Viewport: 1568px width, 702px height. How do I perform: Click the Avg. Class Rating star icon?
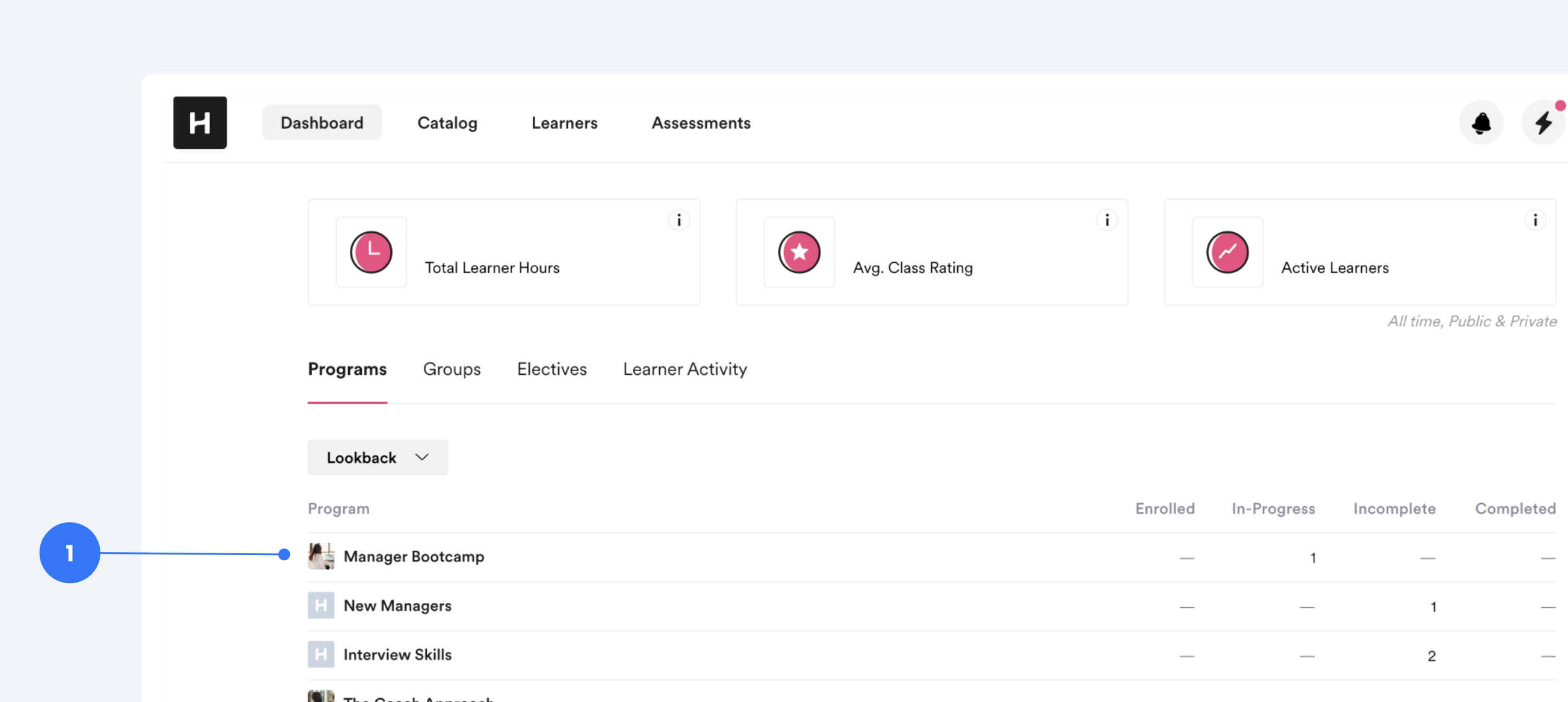point(799,252)
